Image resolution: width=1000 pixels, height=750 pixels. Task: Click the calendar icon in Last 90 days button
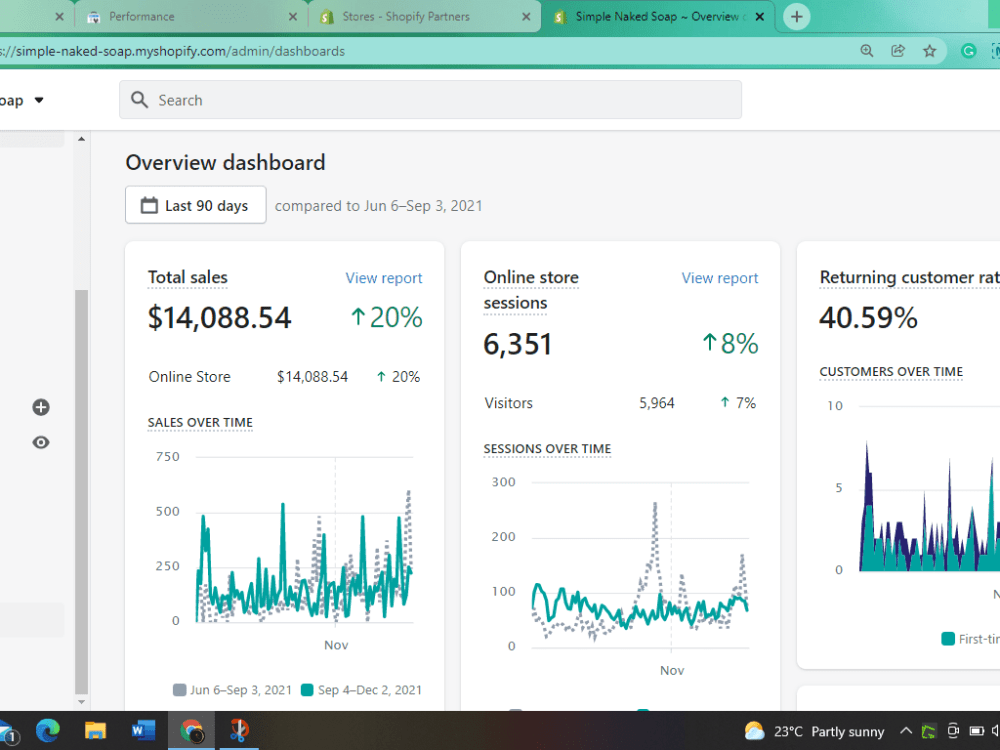pos(149,205)
